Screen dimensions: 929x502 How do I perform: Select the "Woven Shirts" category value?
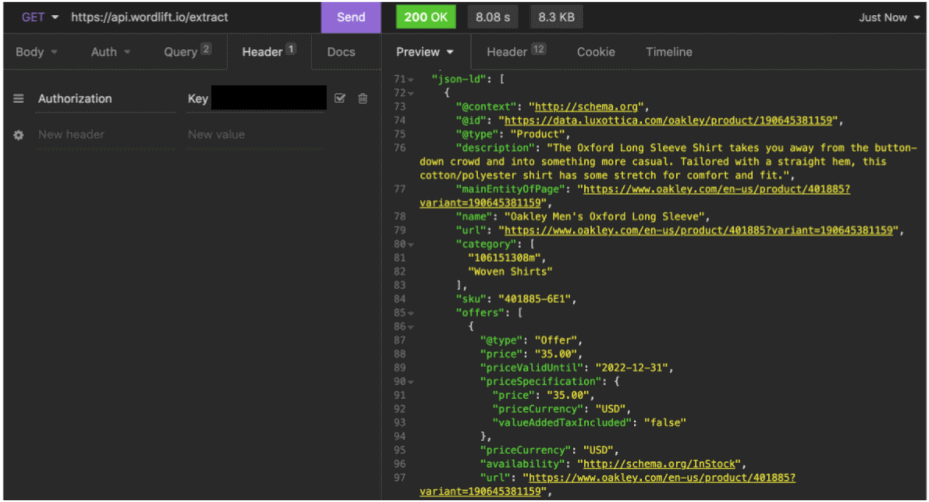pos(510,271)
